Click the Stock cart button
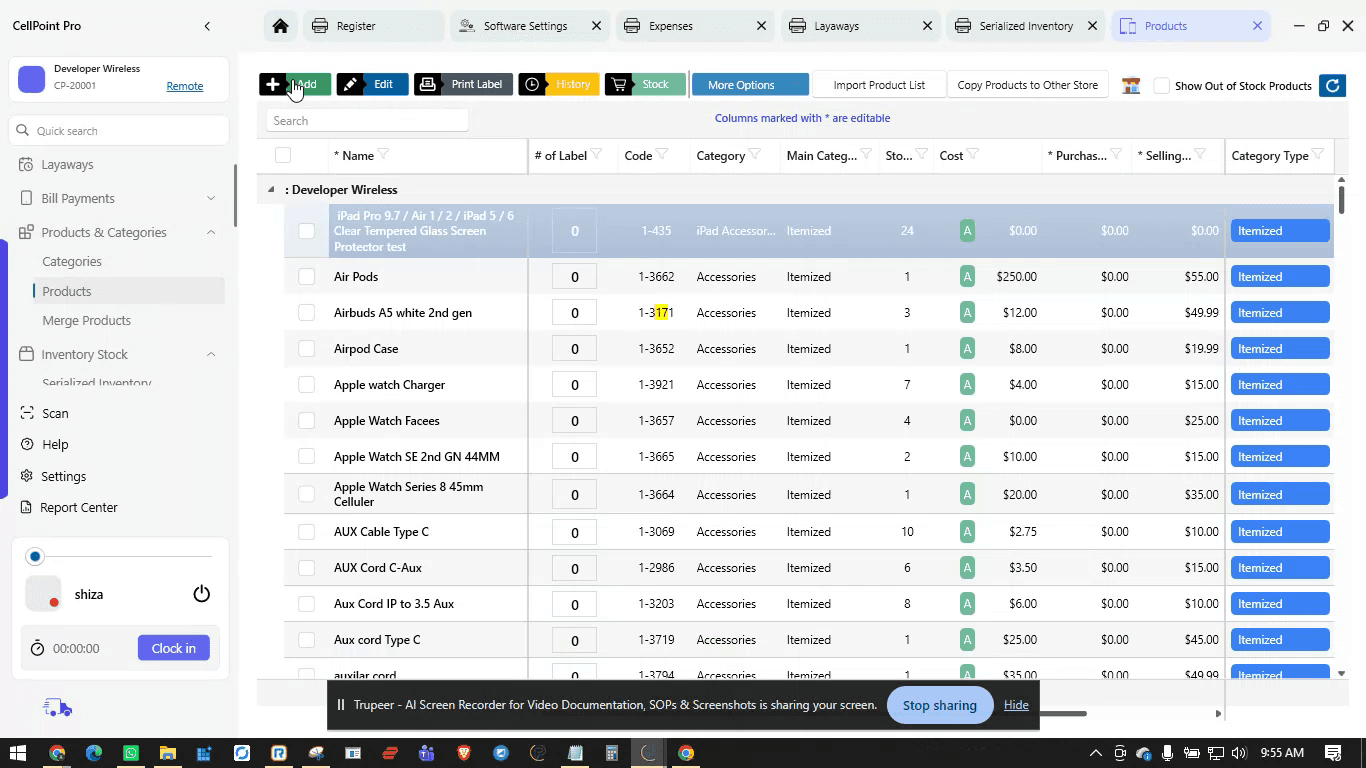The width and height of the screenshot is (1366, 768). point(645,85)
